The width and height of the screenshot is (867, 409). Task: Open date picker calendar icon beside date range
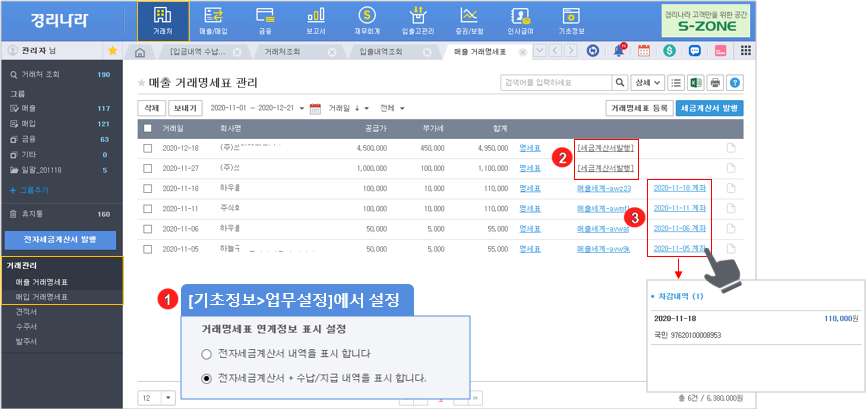coord(315,108)
